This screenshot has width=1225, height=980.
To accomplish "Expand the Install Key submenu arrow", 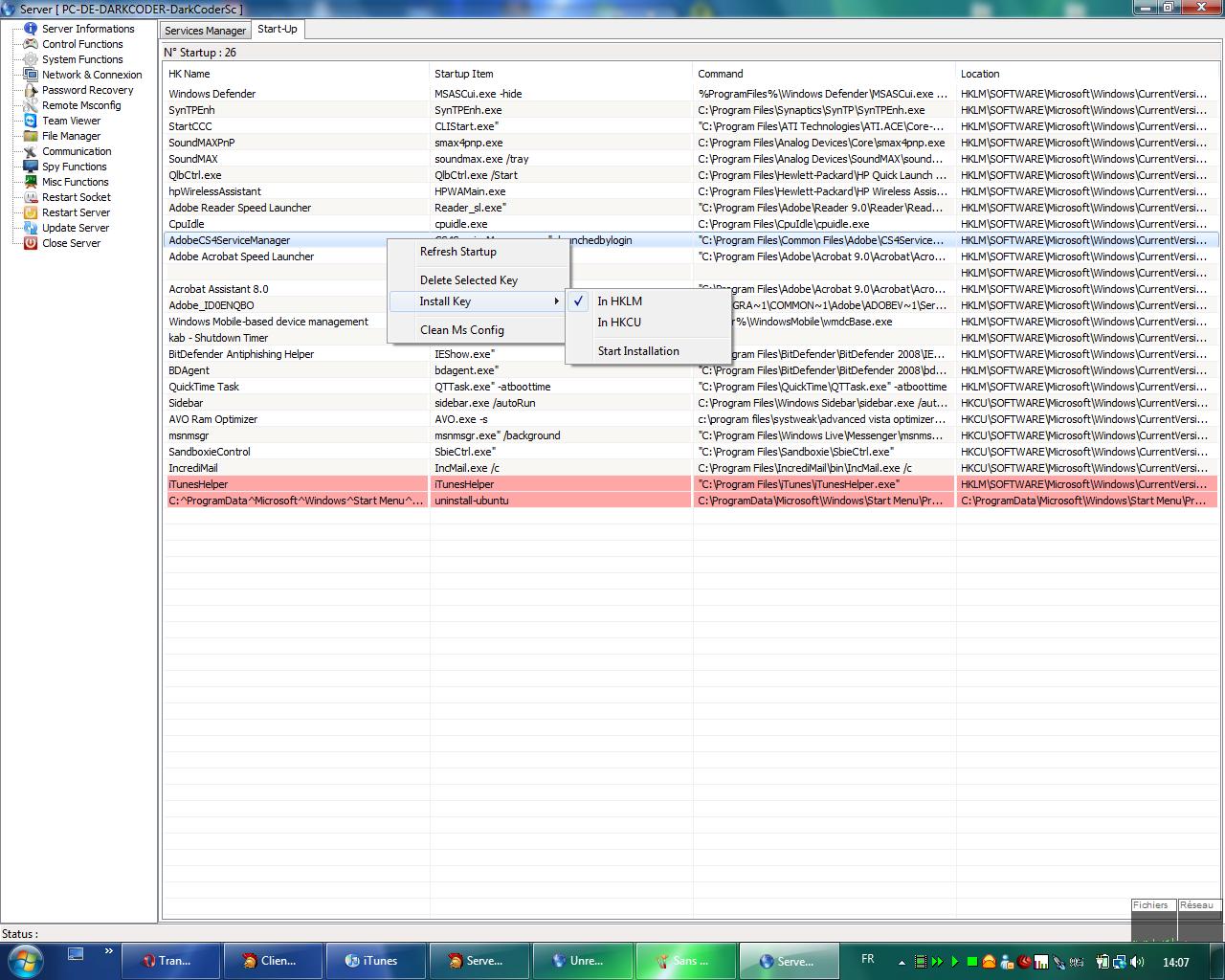I will coord(556,301).
